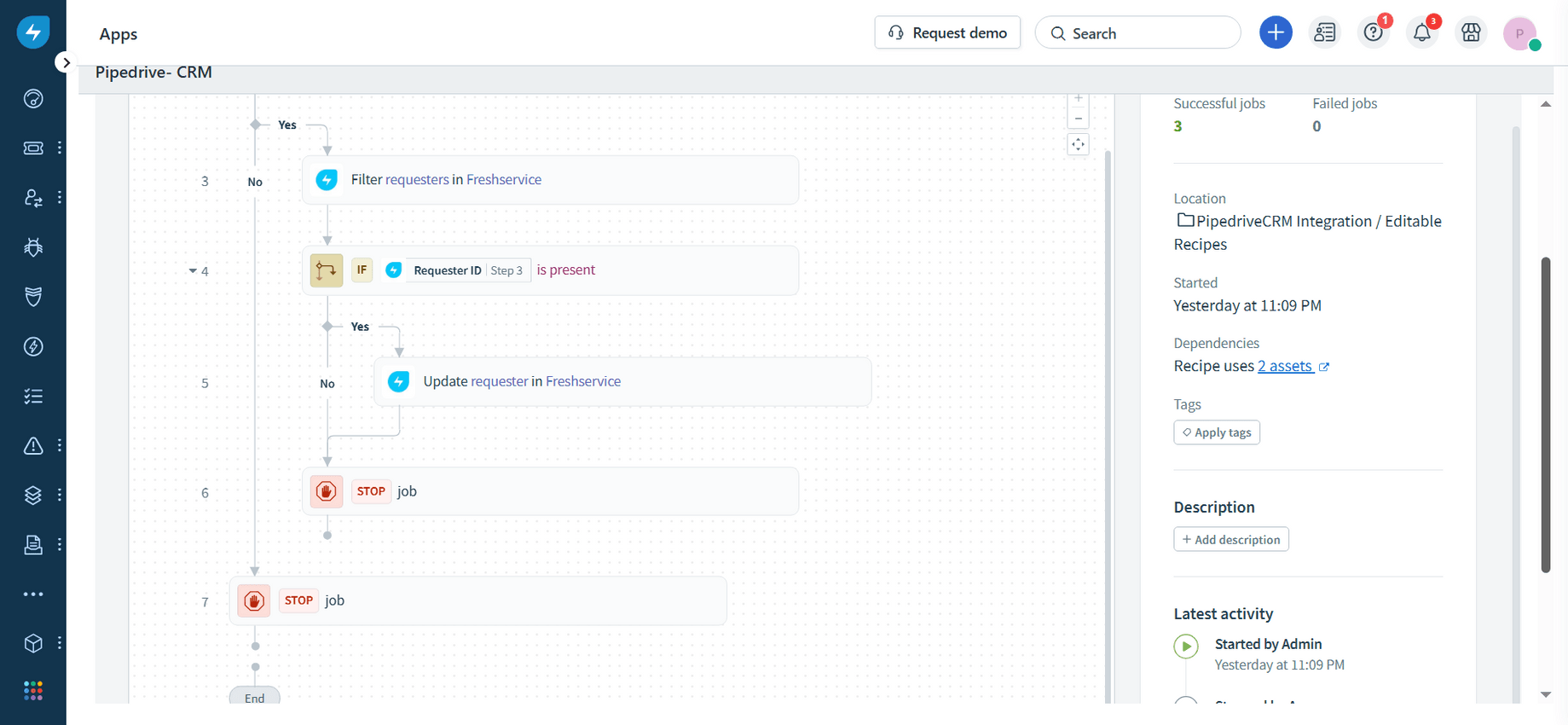Image resolution: width=1568 pixels, height=725 pixels.
Task: Open submenu dots next to the alerts icon
Action: 60,445
